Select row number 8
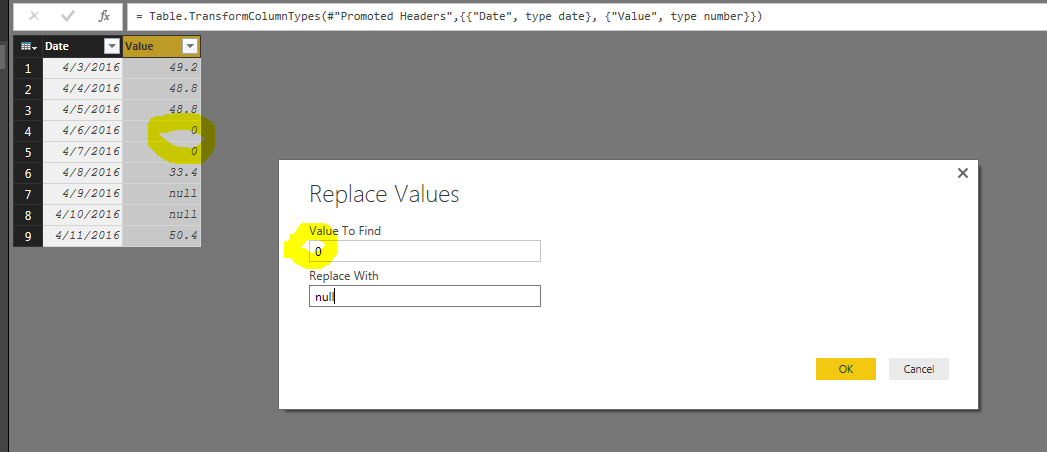The image size is (1047, 452). coord(27,214)
